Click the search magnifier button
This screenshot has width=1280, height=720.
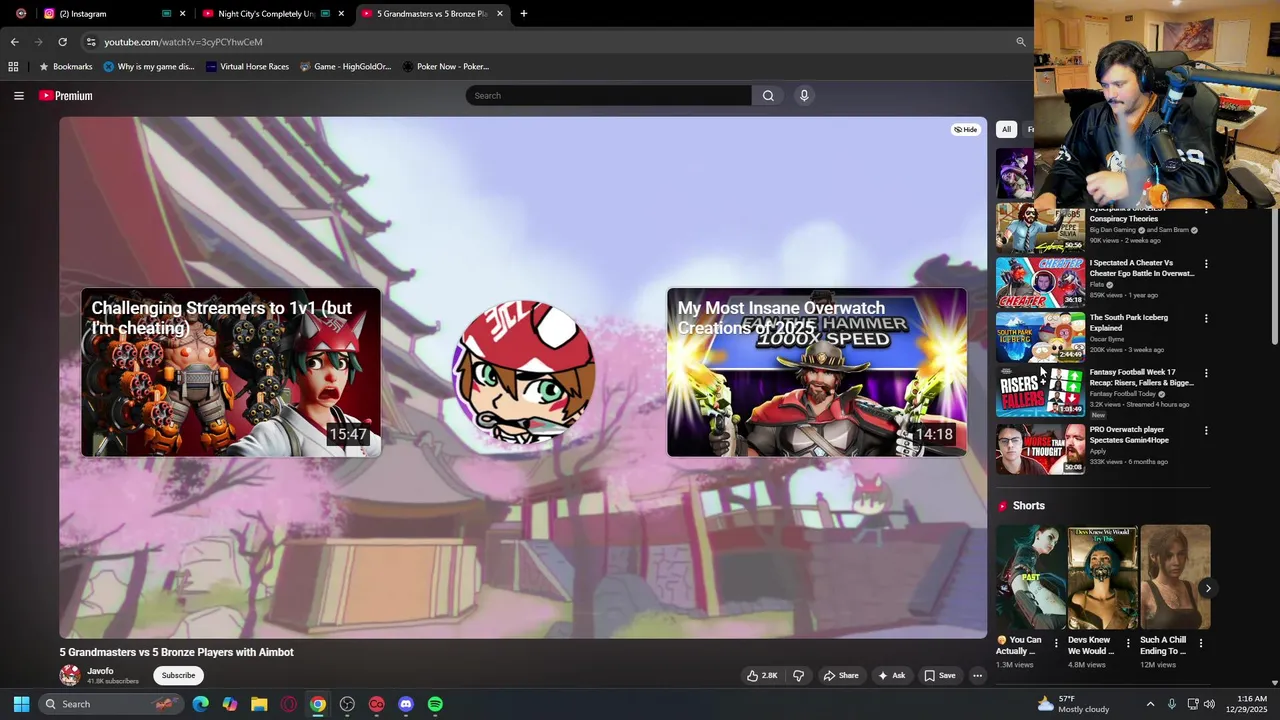[768, 96]
